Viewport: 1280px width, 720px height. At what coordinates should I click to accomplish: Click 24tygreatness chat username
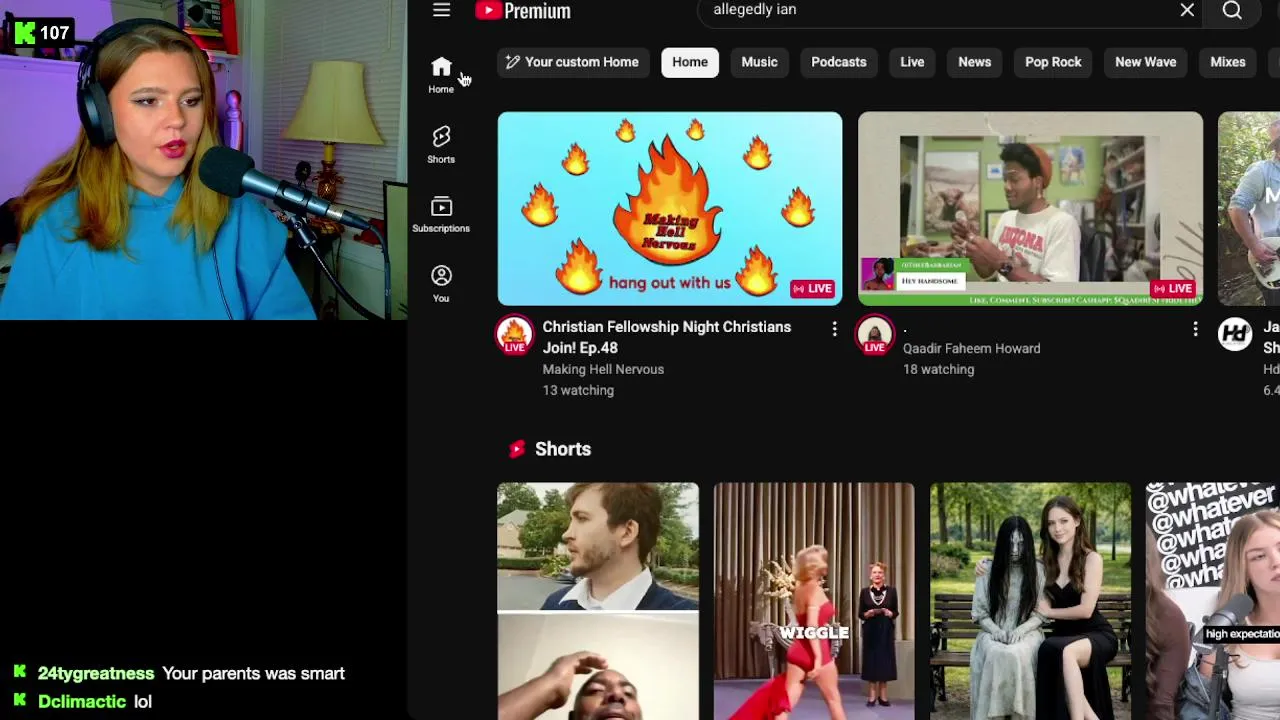click(96, 673)
